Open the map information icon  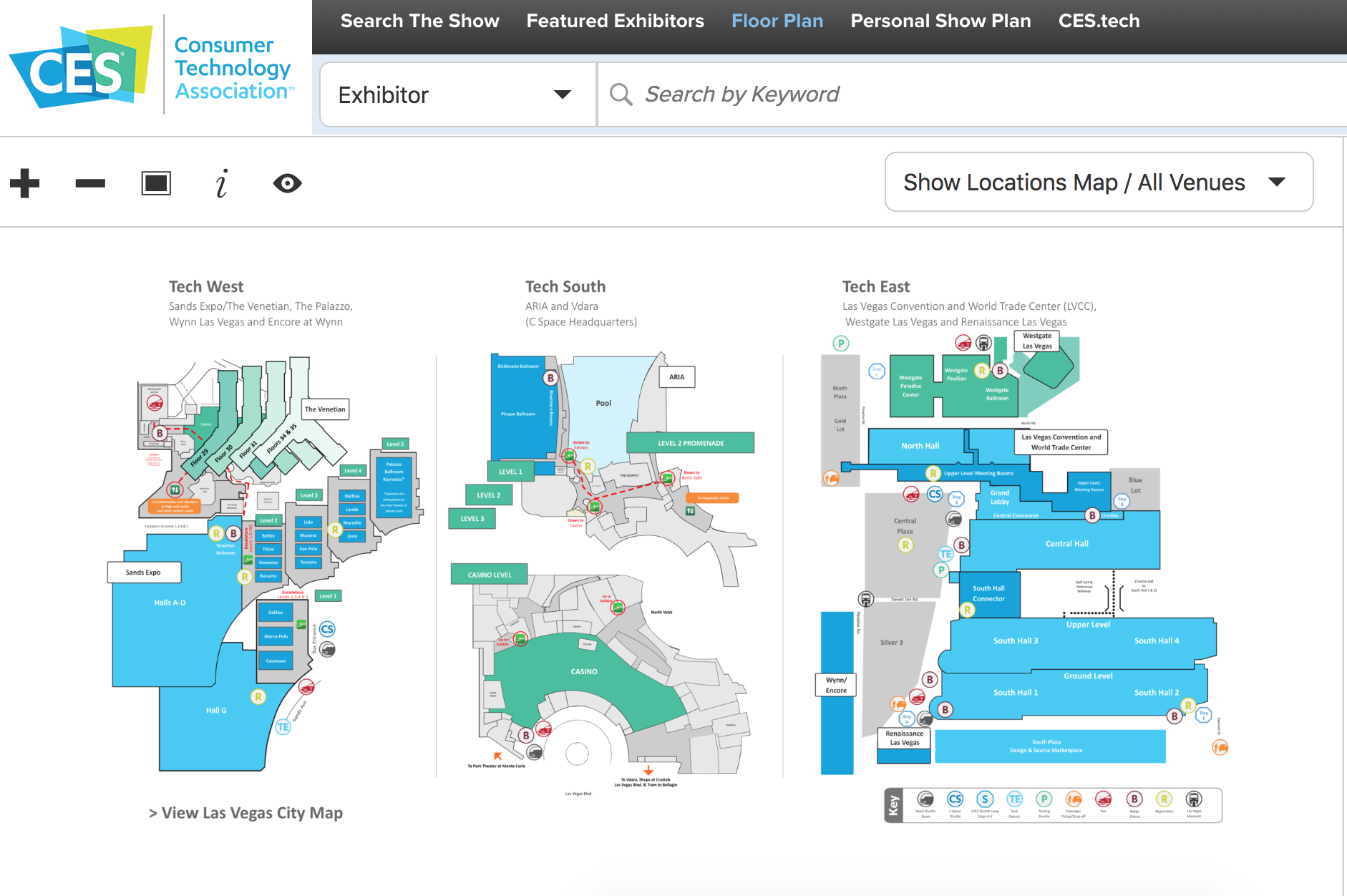coord(222,183)
